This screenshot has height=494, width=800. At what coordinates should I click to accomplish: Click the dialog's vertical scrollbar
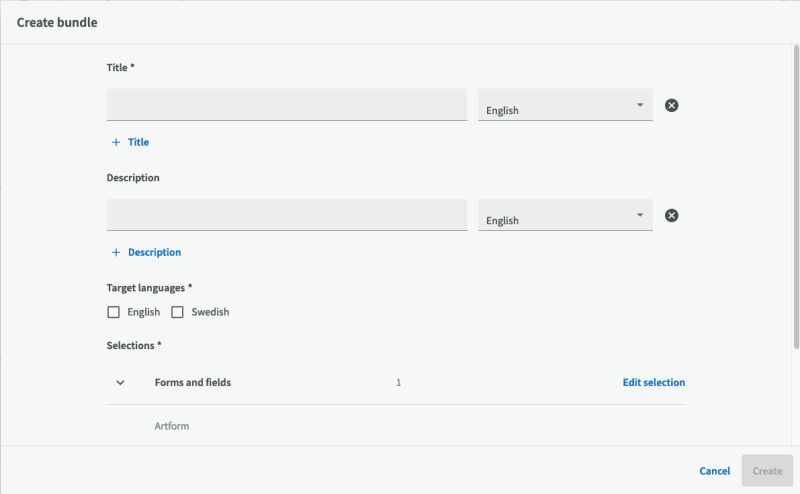coord(796,200)
